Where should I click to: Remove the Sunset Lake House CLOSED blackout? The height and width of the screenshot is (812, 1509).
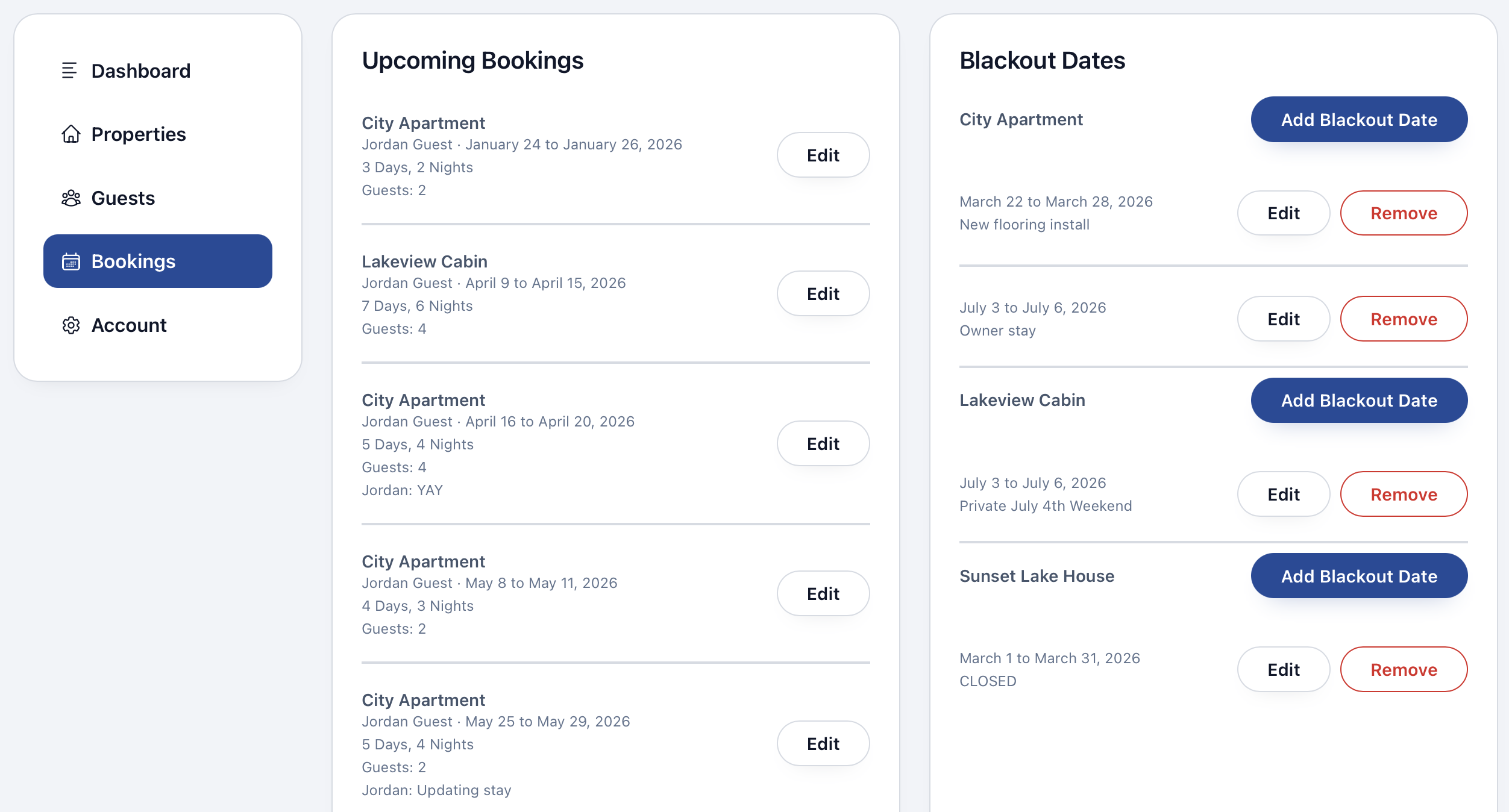click(1404, 670)
